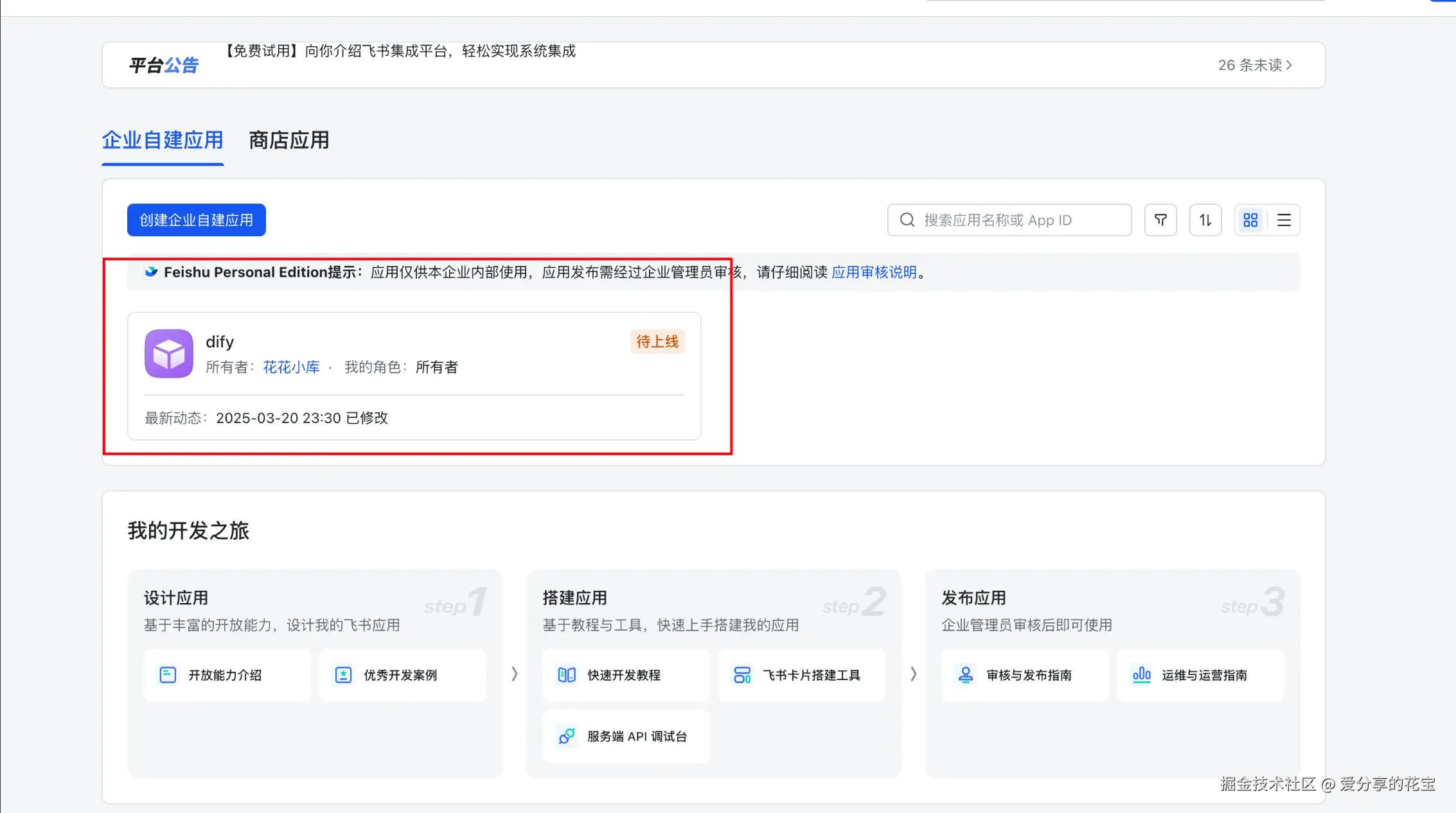Switch to 商店应用 tab
Screen dimensions: 1456x813
(x=289, y=141)
